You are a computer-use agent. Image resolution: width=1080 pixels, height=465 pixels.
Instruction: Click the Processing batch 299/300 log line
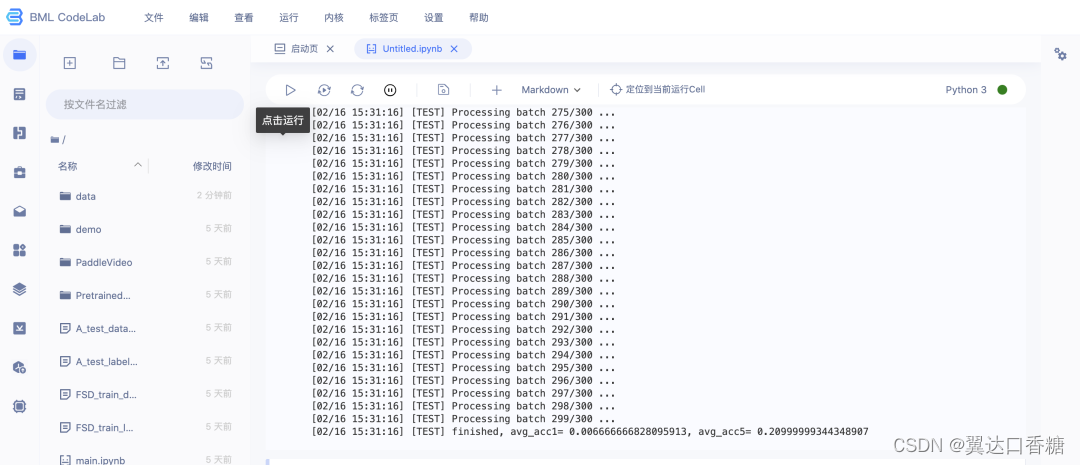pos(464,418)
